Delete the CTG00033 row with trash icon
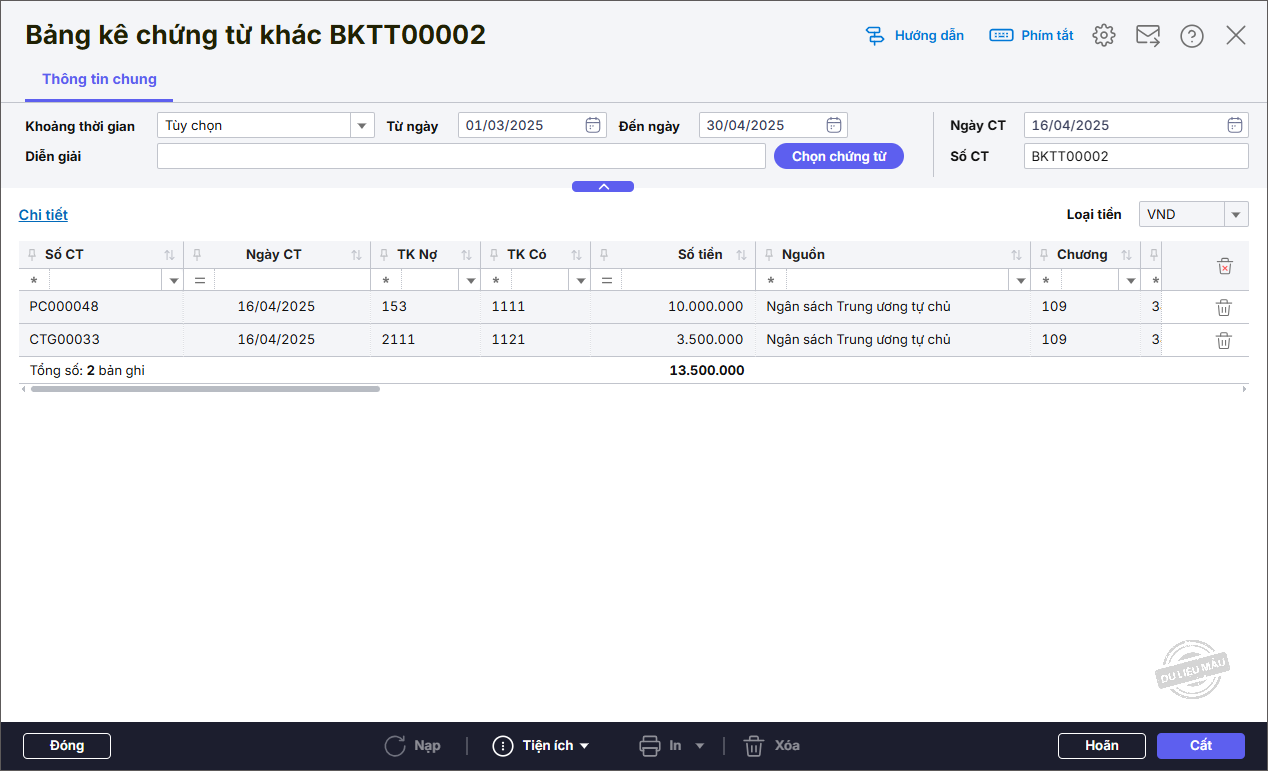Viewport: 1268px width, 771px height. point(1223,340)
